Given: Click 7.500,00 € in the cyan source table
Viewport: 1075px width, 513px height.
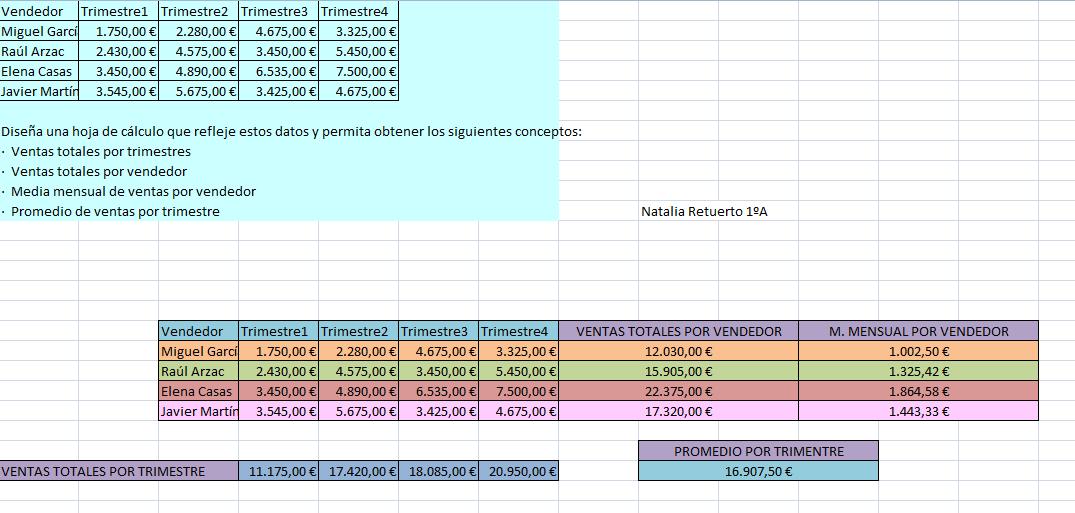Looking at the screenshot, I should point(359,71).
